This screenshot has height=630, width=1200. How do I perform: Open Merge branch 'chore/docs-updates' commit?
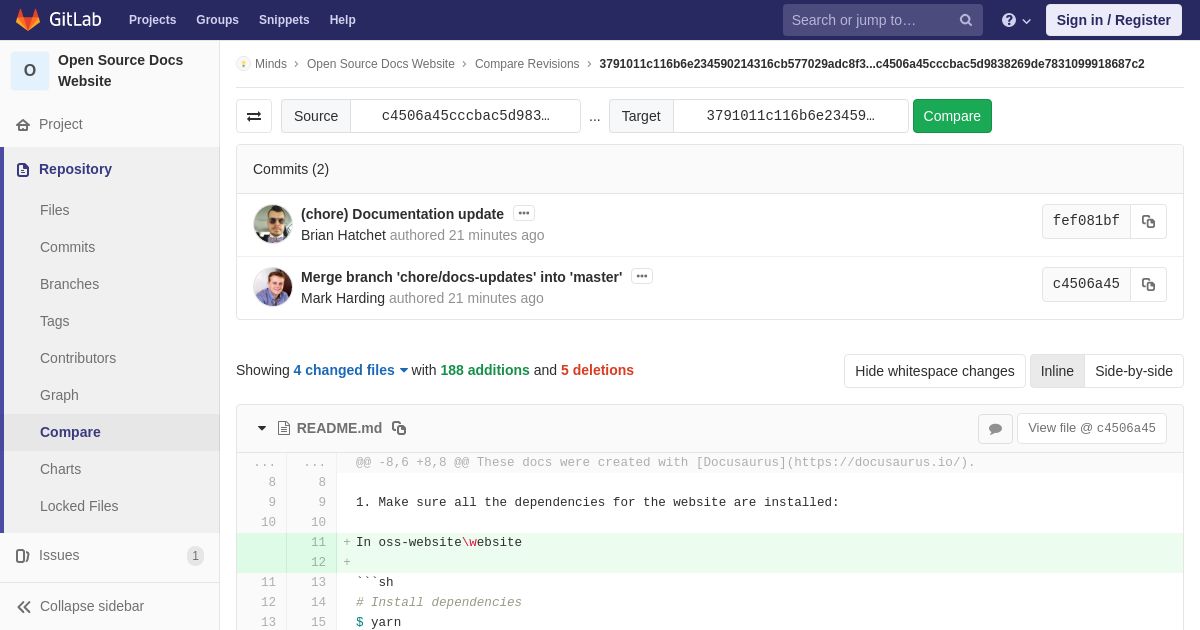click(x=461, y=277)
